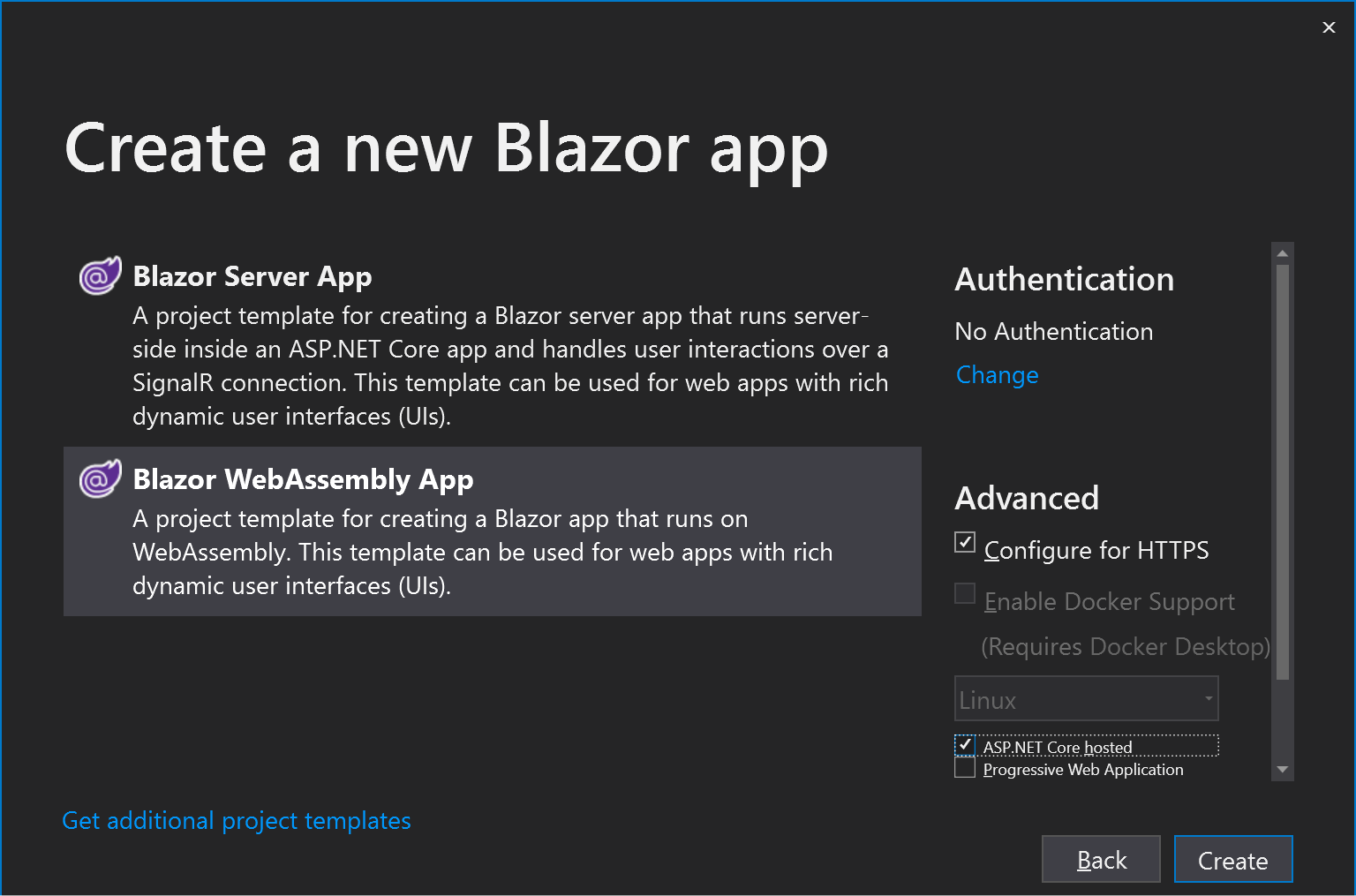Click the Create button
1356x896 pixels.
tap(1233, 859)
